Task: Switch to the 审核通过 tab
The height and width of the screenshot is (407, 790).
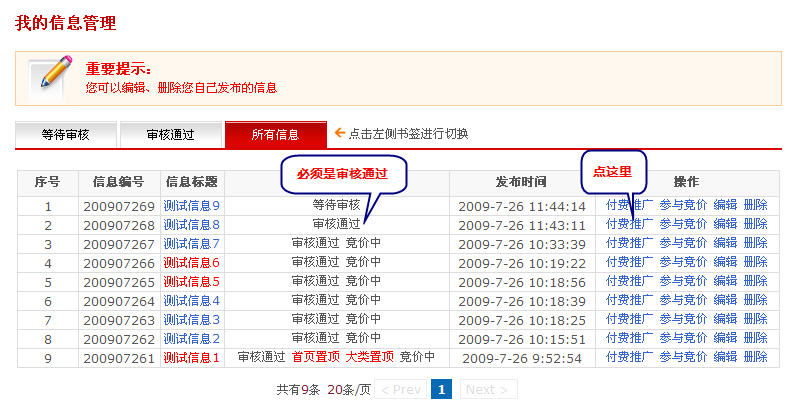Action: coord(170,134)
